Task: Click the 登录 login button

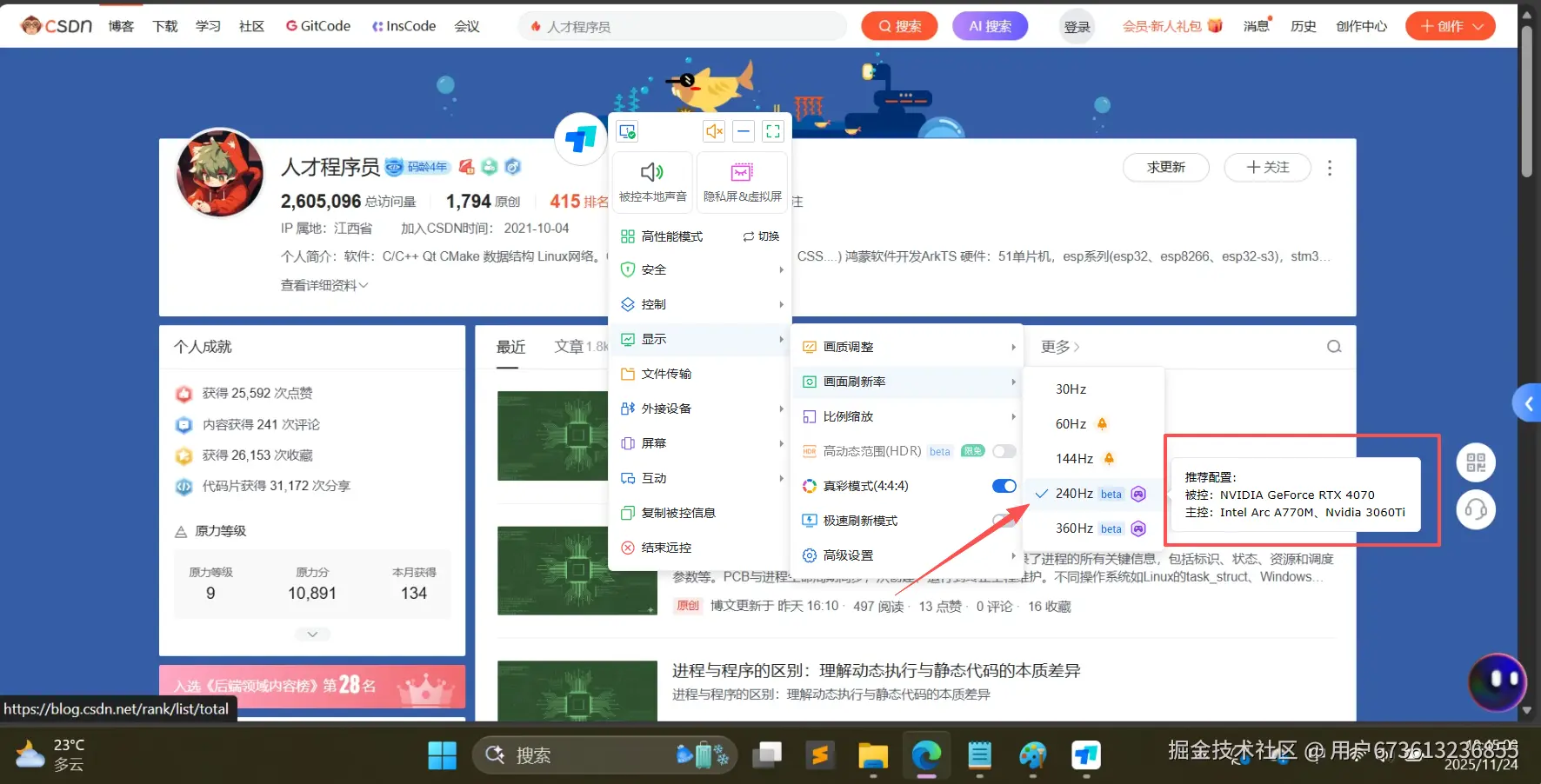Action: pos(1077,27)
